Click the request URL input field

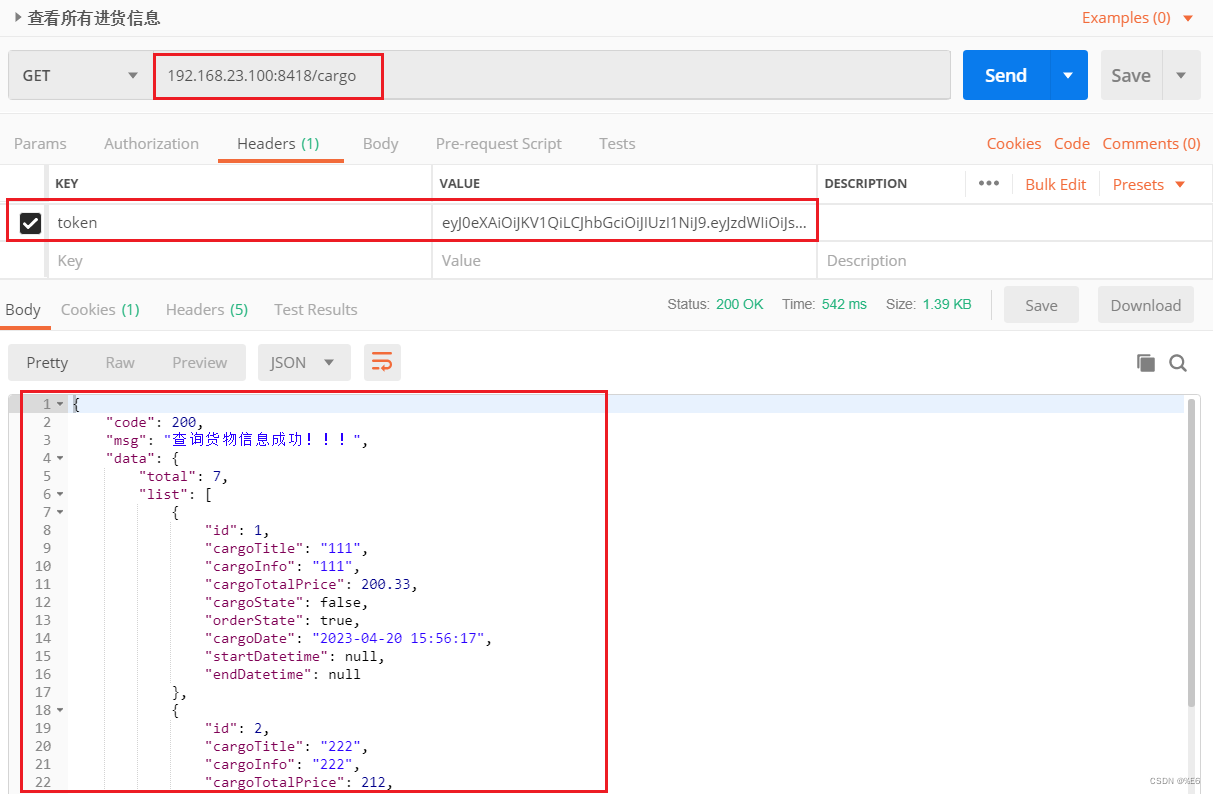[x=268, y=75]
